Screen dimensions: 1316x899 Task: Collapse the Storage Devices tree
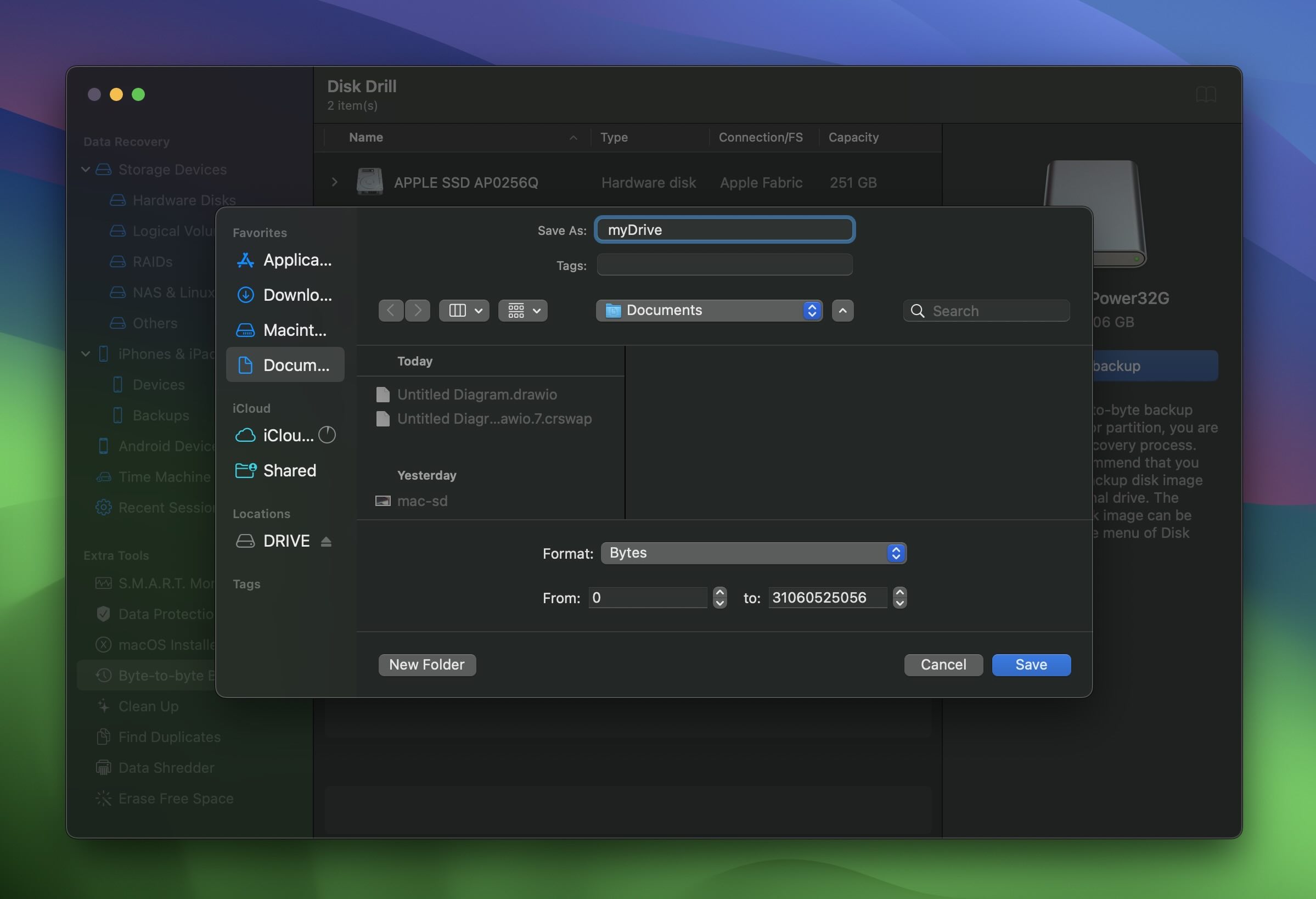point(86,170)
